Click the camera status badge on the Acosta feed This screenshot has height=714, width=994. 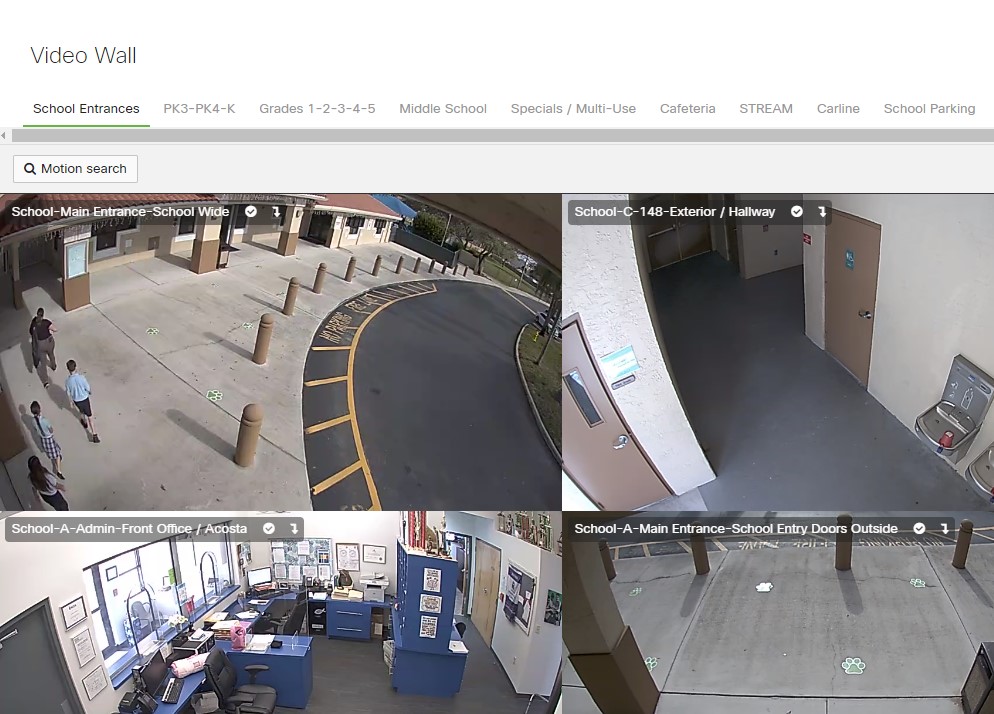pyautogui.click(x=268, y=528)
